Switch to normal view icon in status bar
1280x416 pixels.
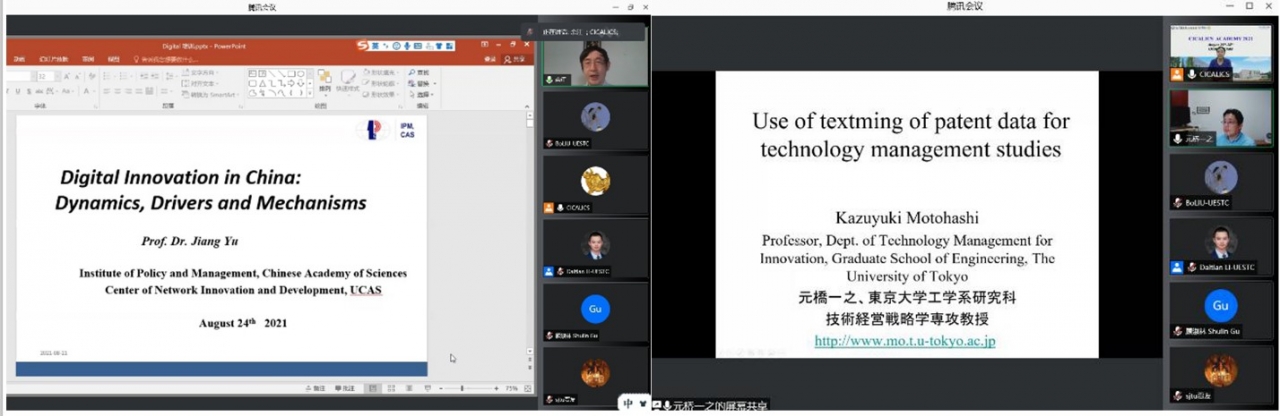point(372,388)
